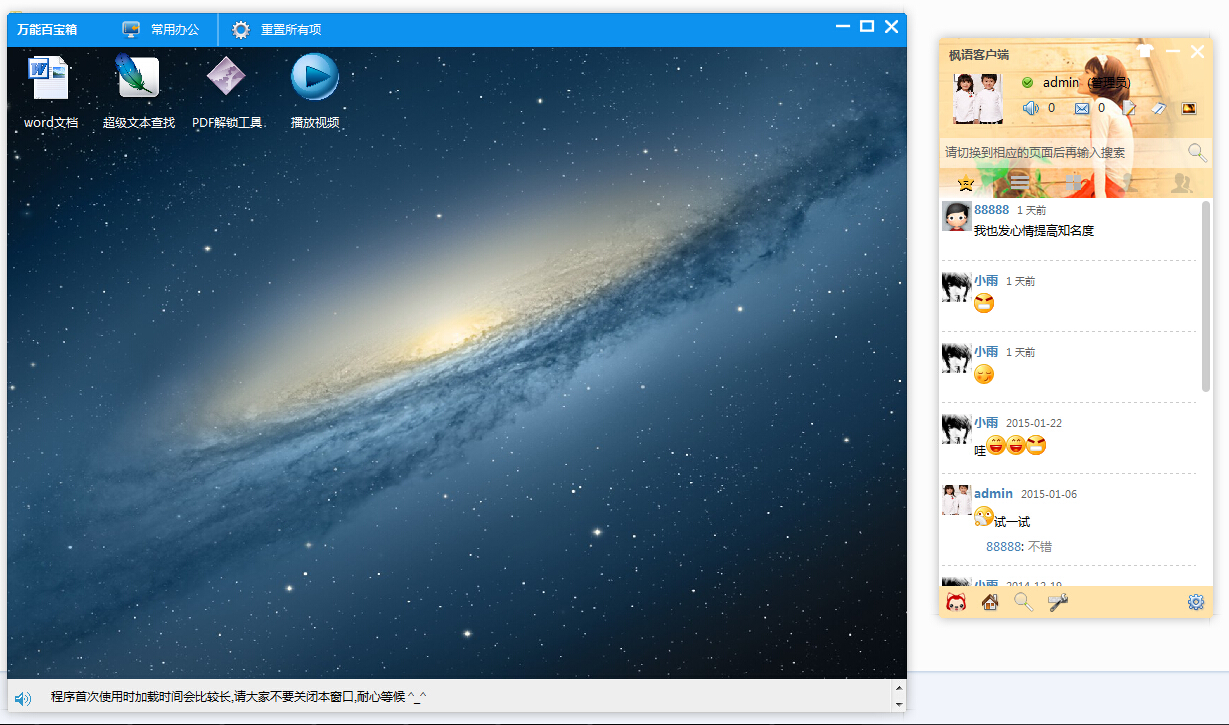Switch to the list lines tab
Viewport: 1229px width, 725px height.
point(1020,182)
